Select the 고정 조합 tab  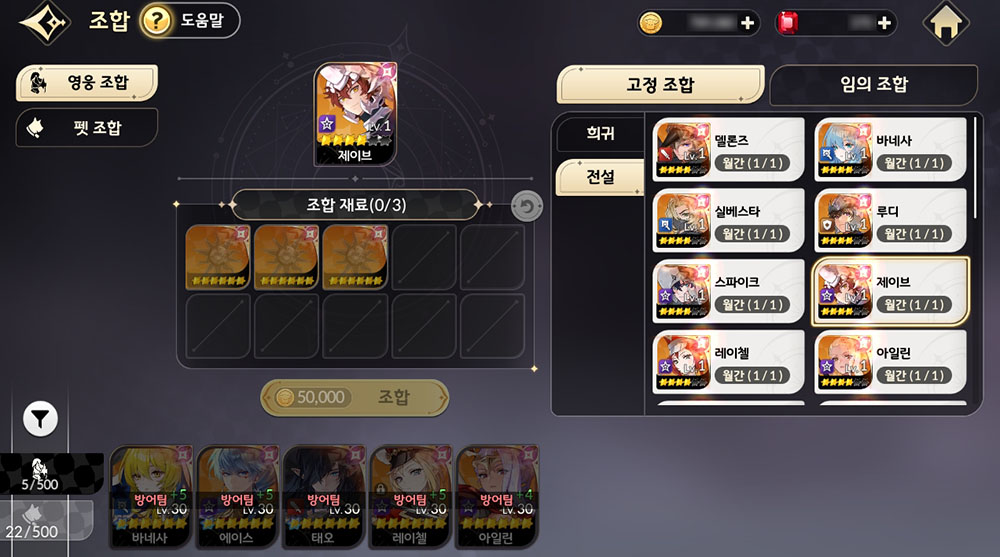(660, 84)
